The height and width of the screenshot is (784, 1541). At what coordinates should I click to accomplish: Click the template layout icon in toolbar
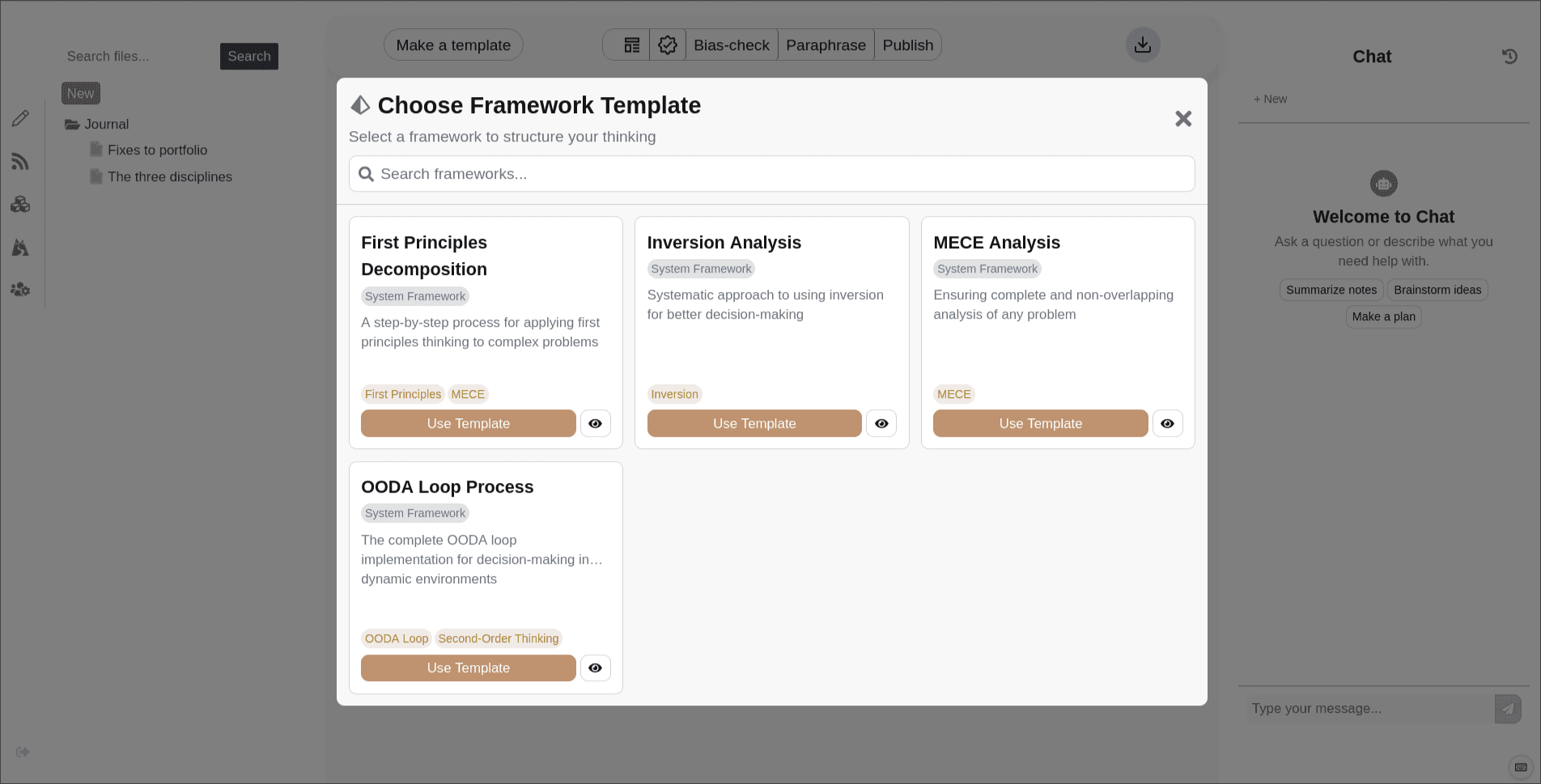[632, 45]
